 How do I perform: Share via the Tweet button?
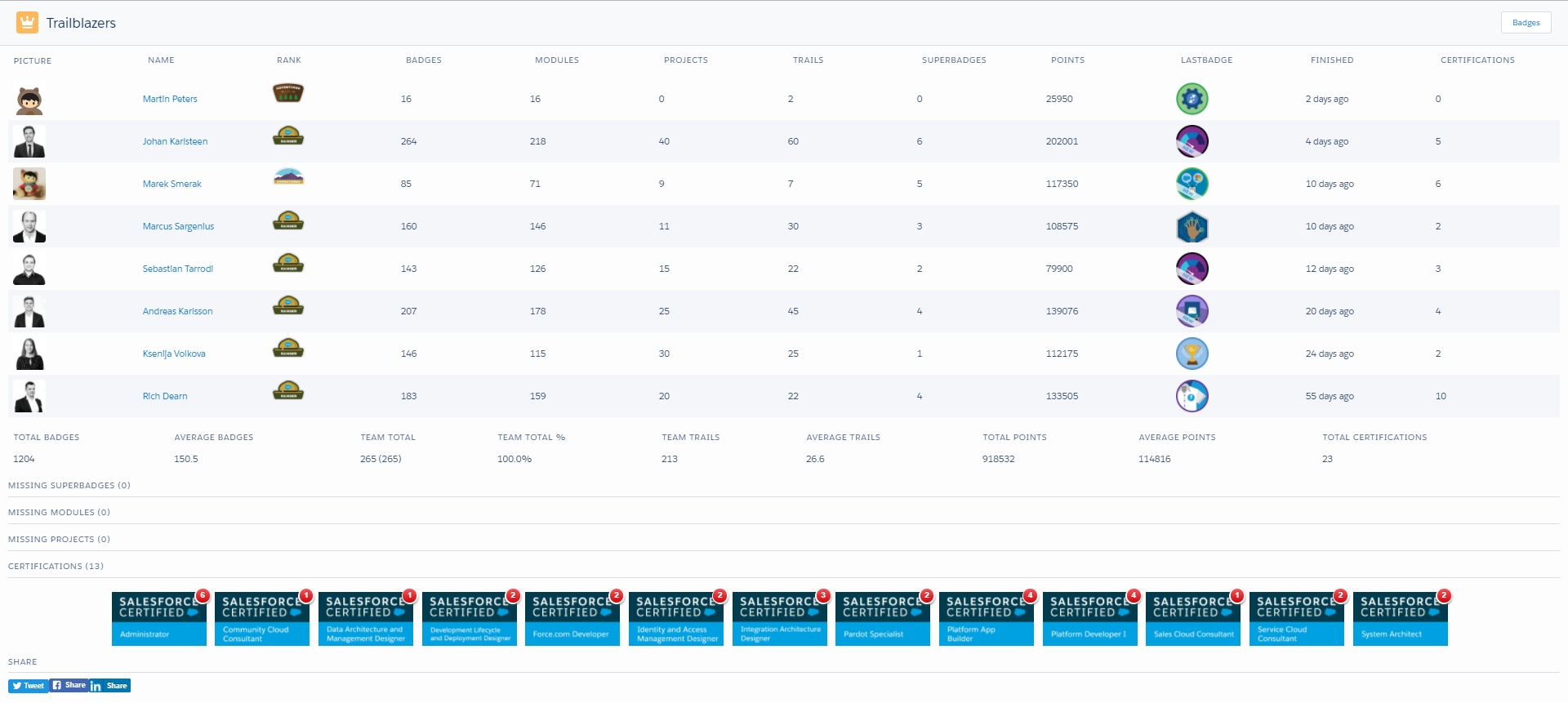[x=28, y=686]
